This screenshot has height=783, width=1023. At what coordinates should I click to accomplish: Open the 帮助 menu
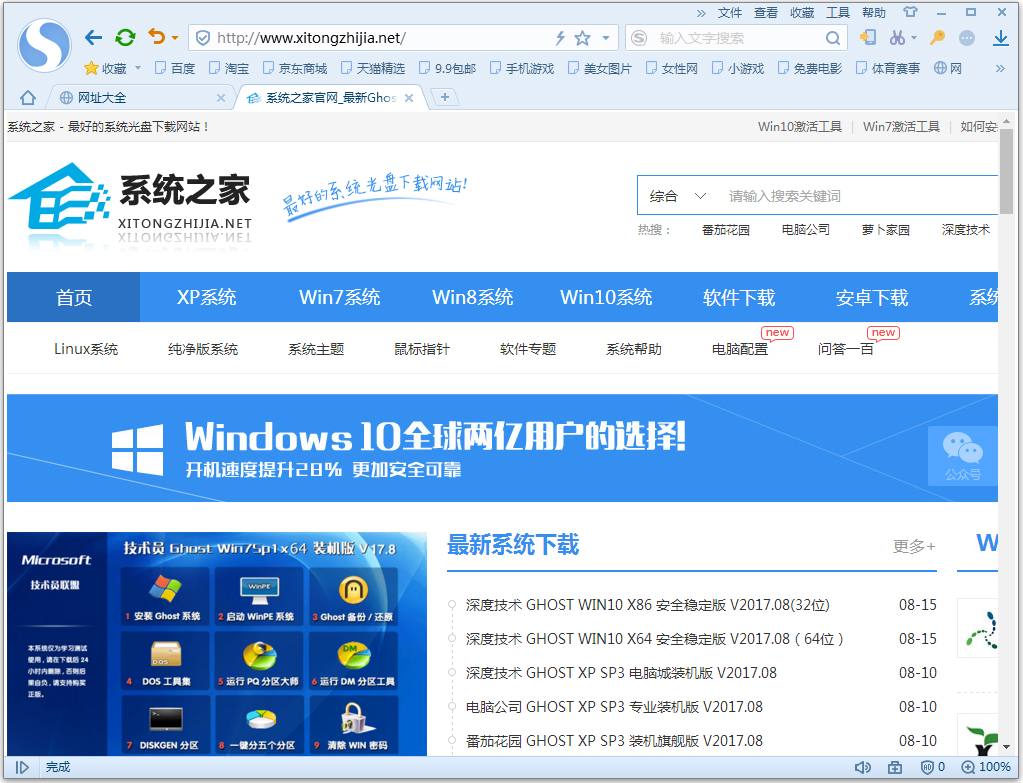pos(874,12)
